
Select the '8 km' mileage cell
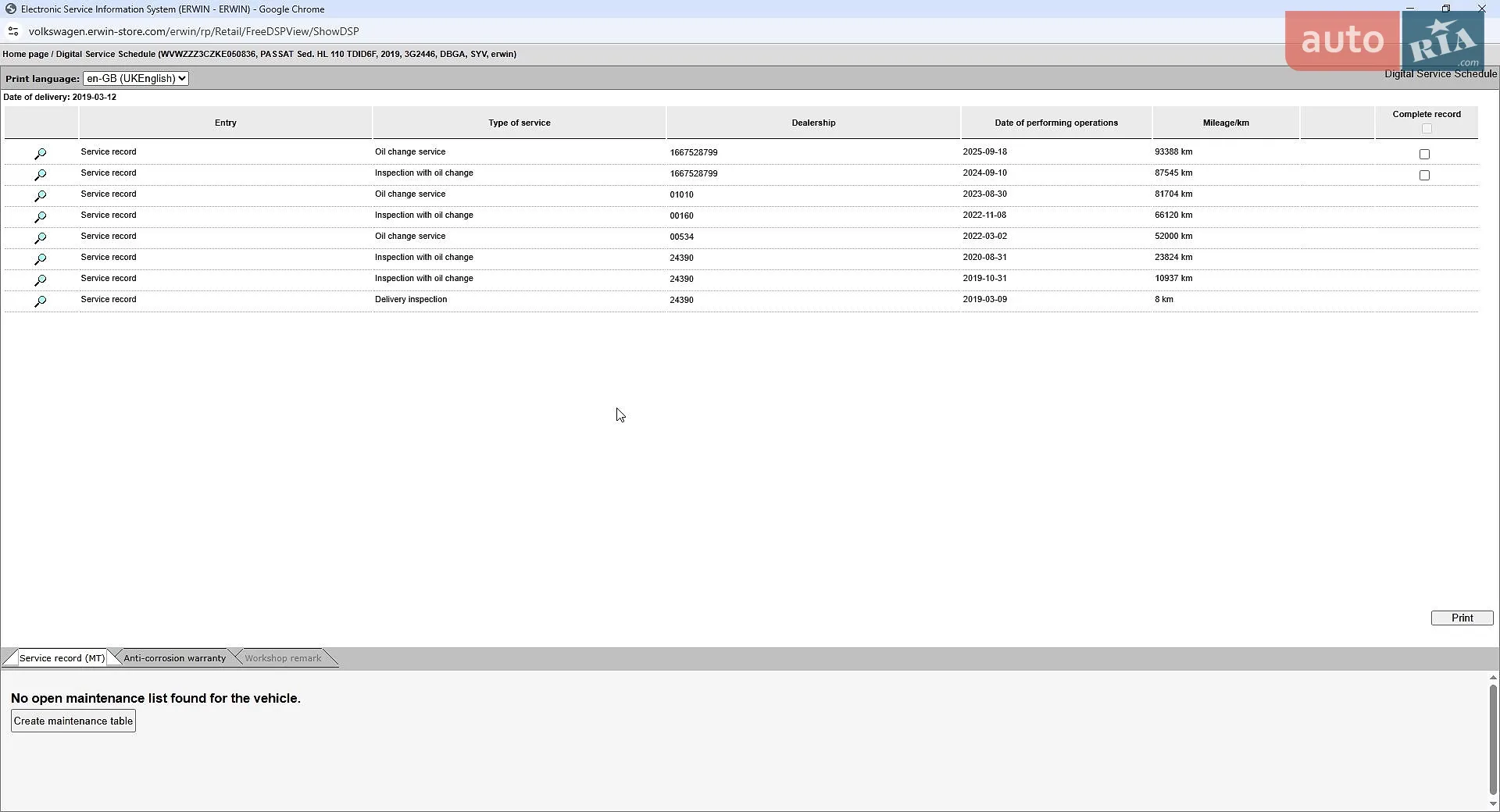[1164, 299]
